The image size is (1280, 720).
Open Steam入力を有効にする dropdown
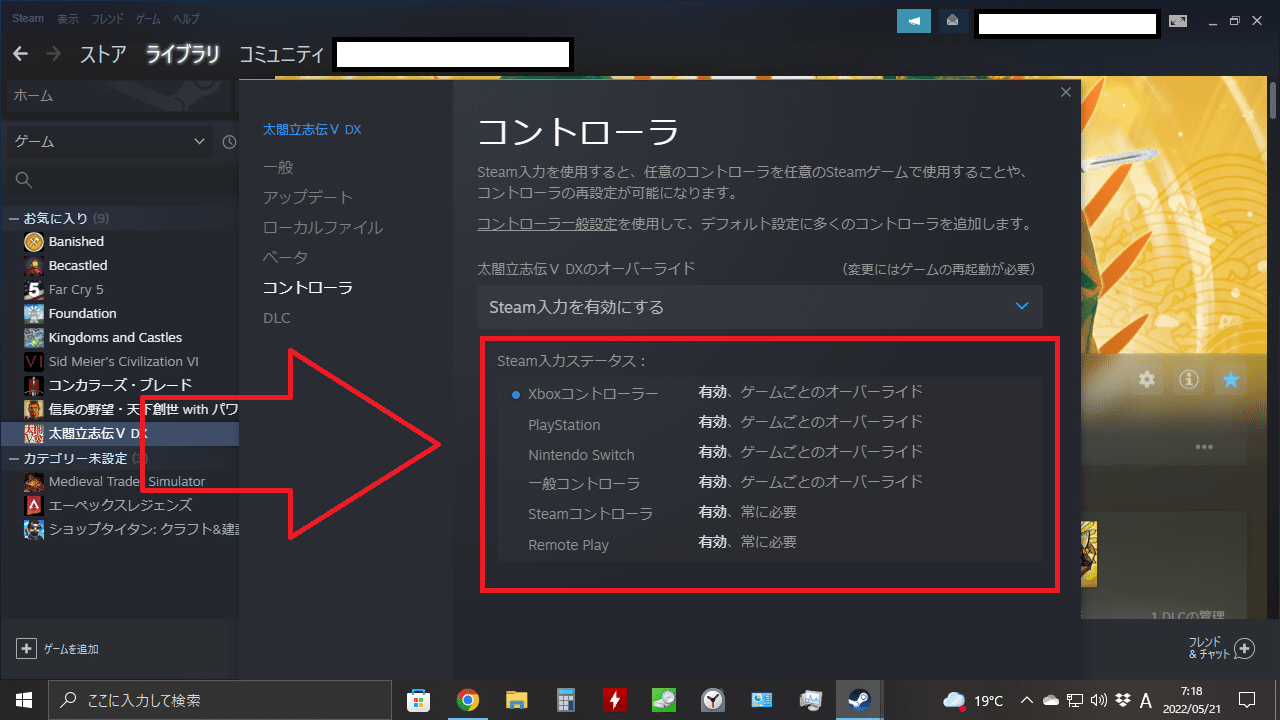[760, 307]
